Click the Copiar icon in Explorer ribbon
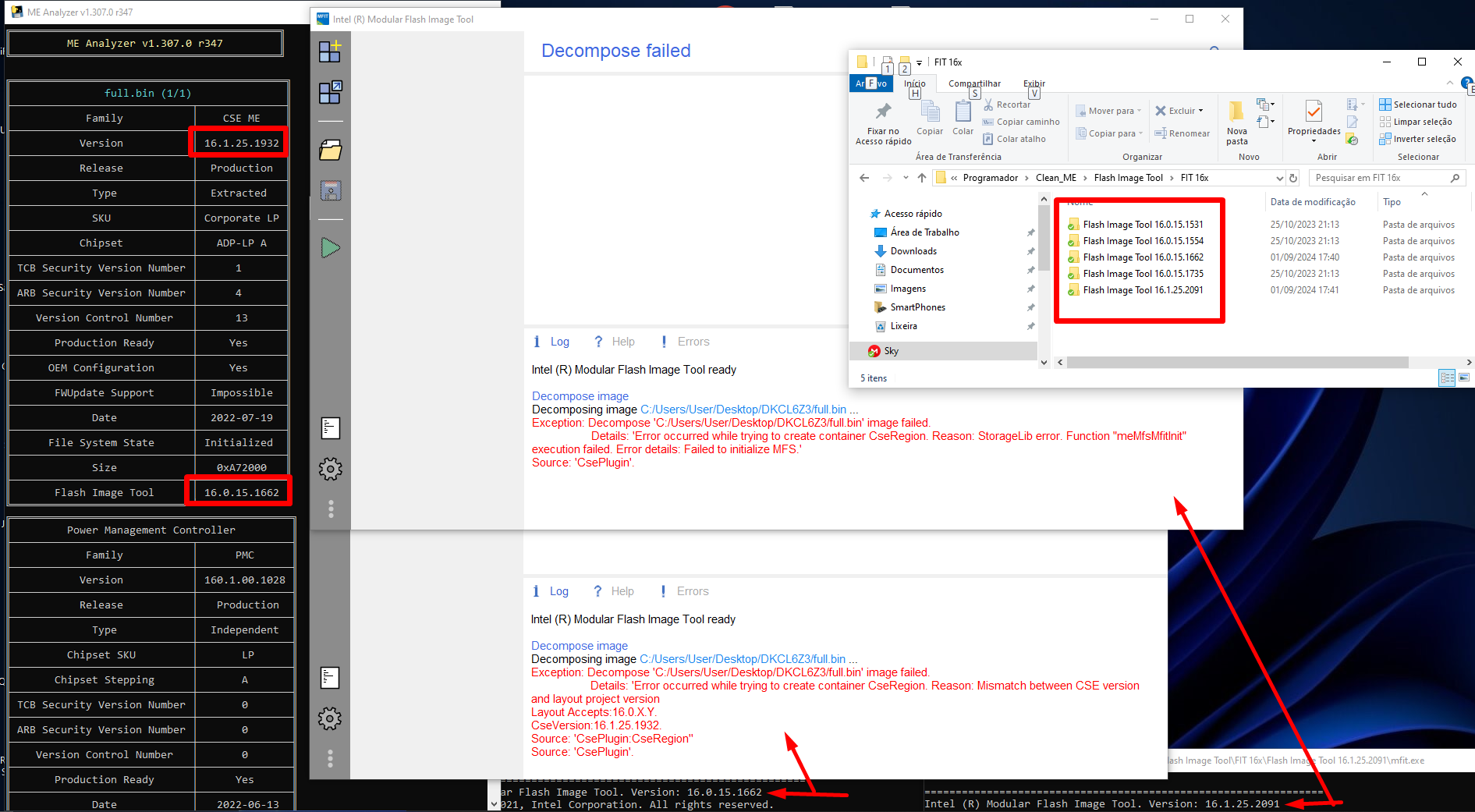Viewport: 1475px width, 812px height. pos(930,112)
